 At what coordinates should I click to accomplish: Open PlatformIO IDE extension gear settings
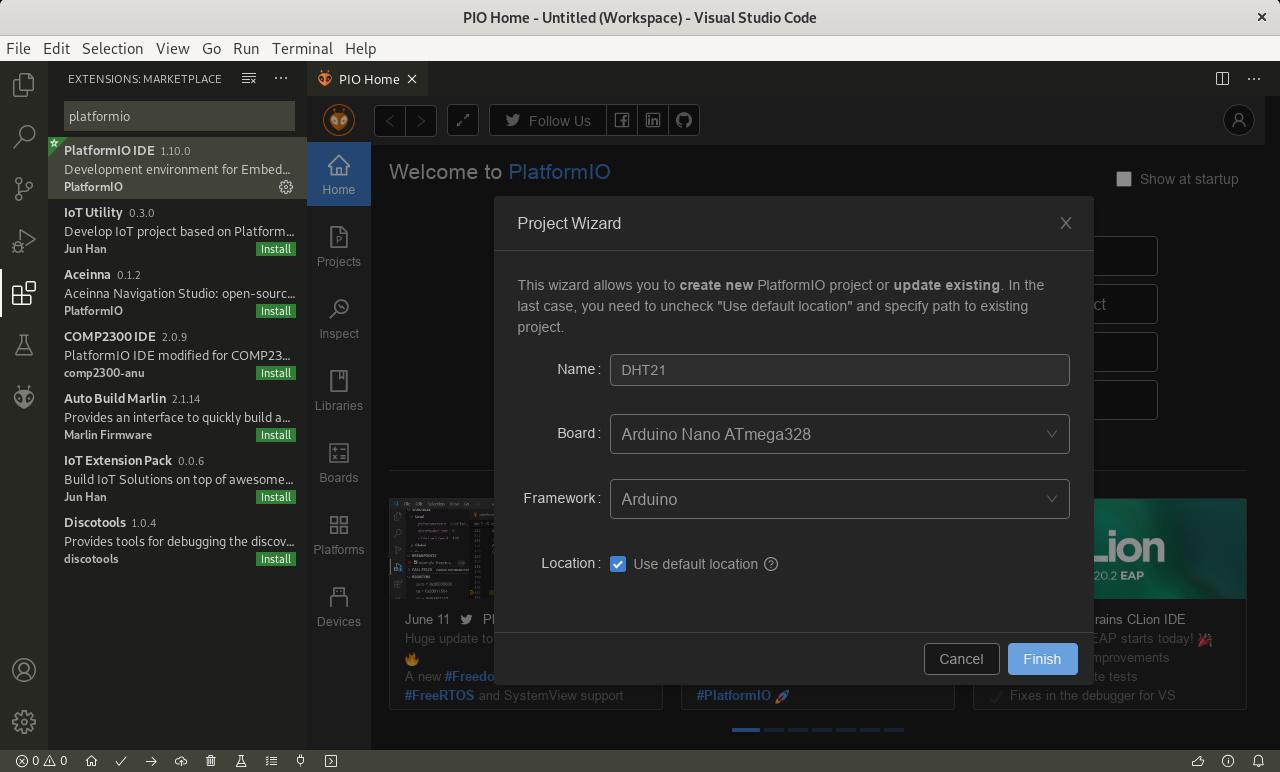point(286,187)
